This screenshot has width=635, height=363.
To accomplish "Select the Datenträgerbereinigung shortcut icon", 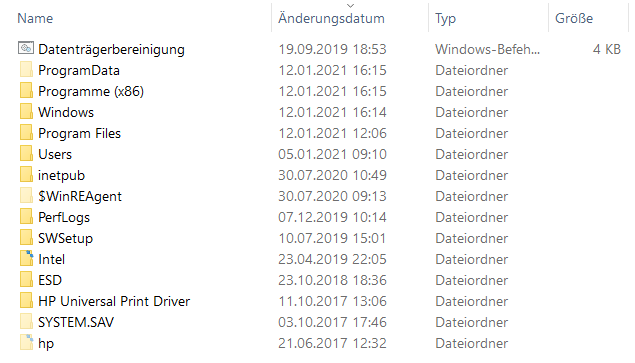I will click(x=26, y=48).
